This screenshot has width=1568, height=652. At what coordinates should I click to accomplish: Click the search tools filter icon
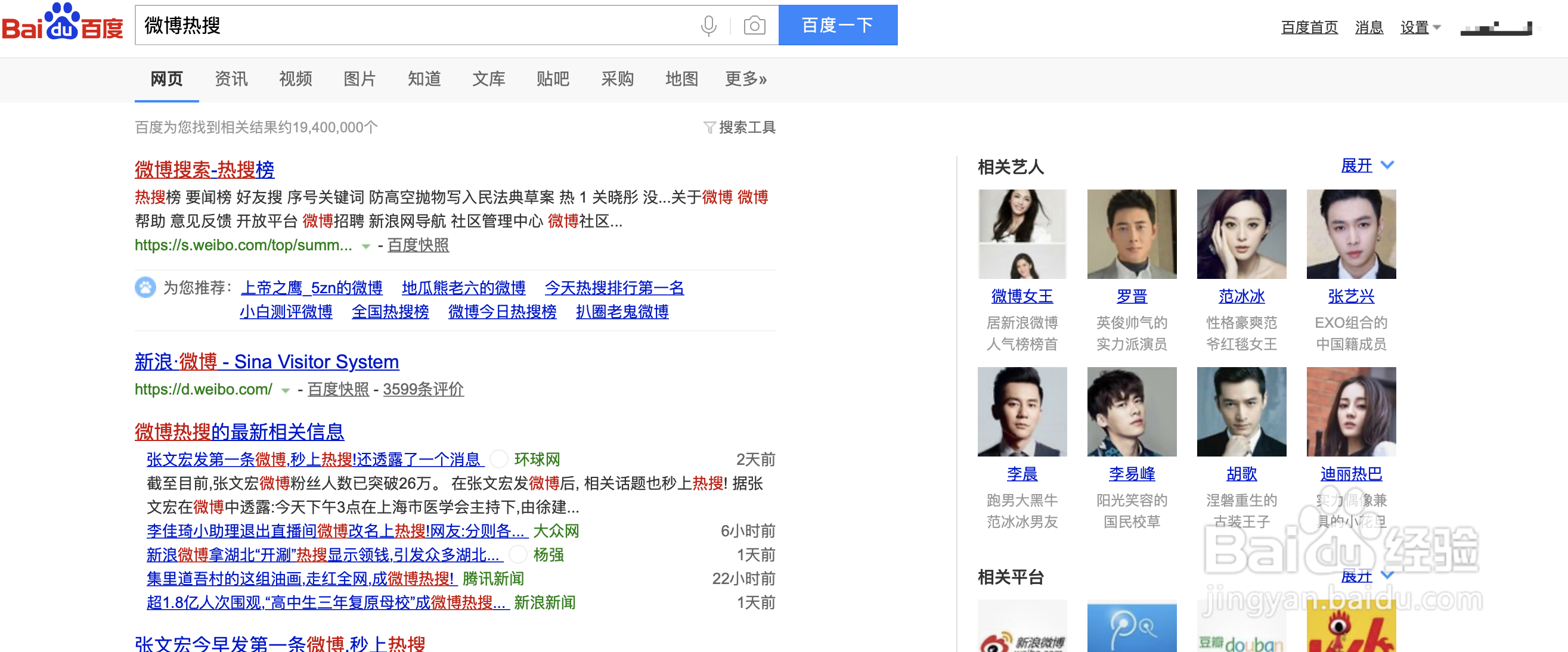[x=709, y=127]
